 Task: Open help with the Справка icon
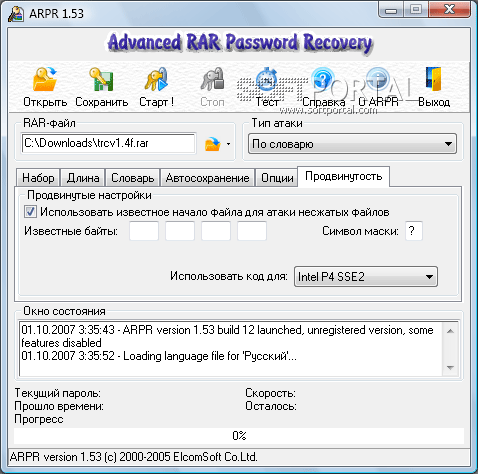(x=323, y=79)
